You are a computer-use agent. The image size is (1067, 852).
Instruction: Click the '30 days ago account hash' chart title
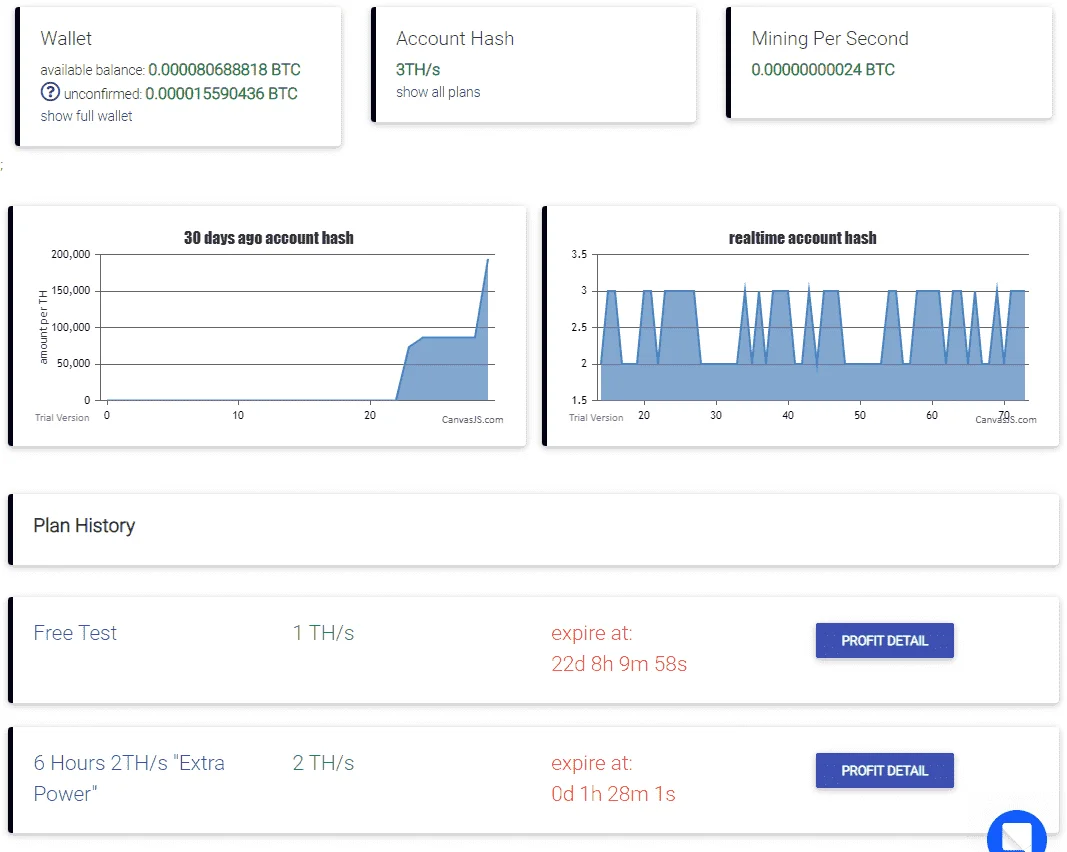pos(269,237)
